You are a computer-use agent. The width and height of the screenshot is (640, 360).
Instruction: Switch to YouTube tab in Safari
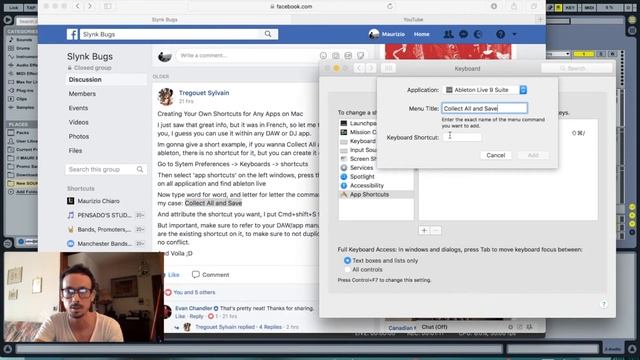point(413,19)
